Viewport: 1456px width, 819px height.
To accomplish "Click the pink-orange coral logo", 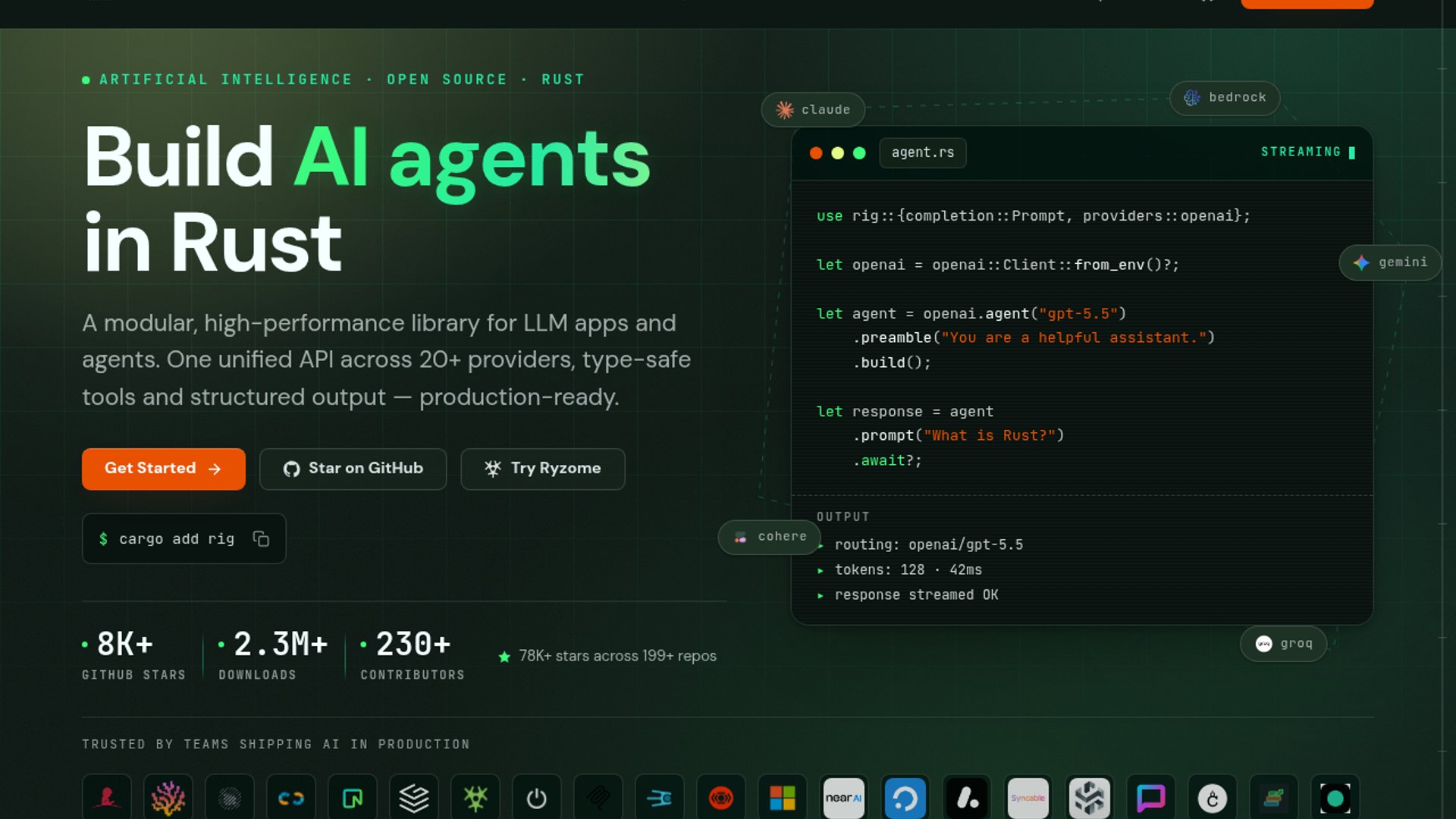I will pyautogui.click(x=168, y=798).
